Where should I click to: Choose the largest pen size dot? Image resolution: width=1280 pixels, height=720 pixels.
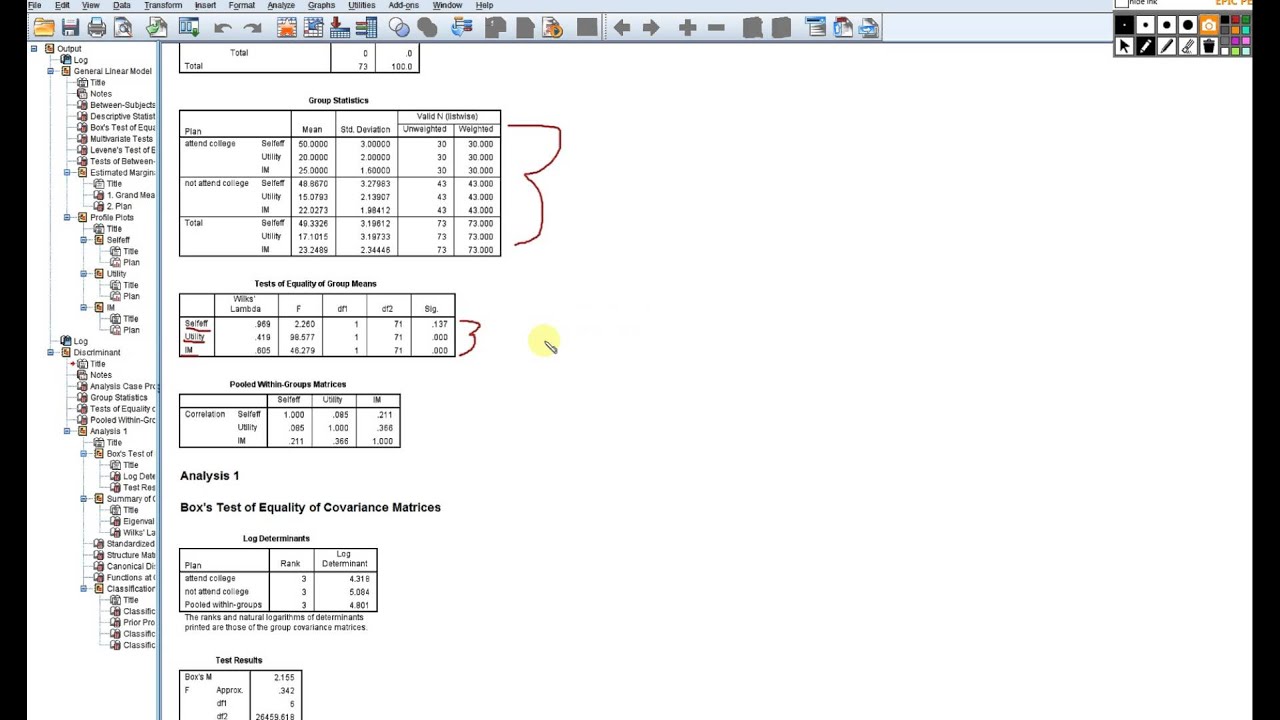(1188, 25)
